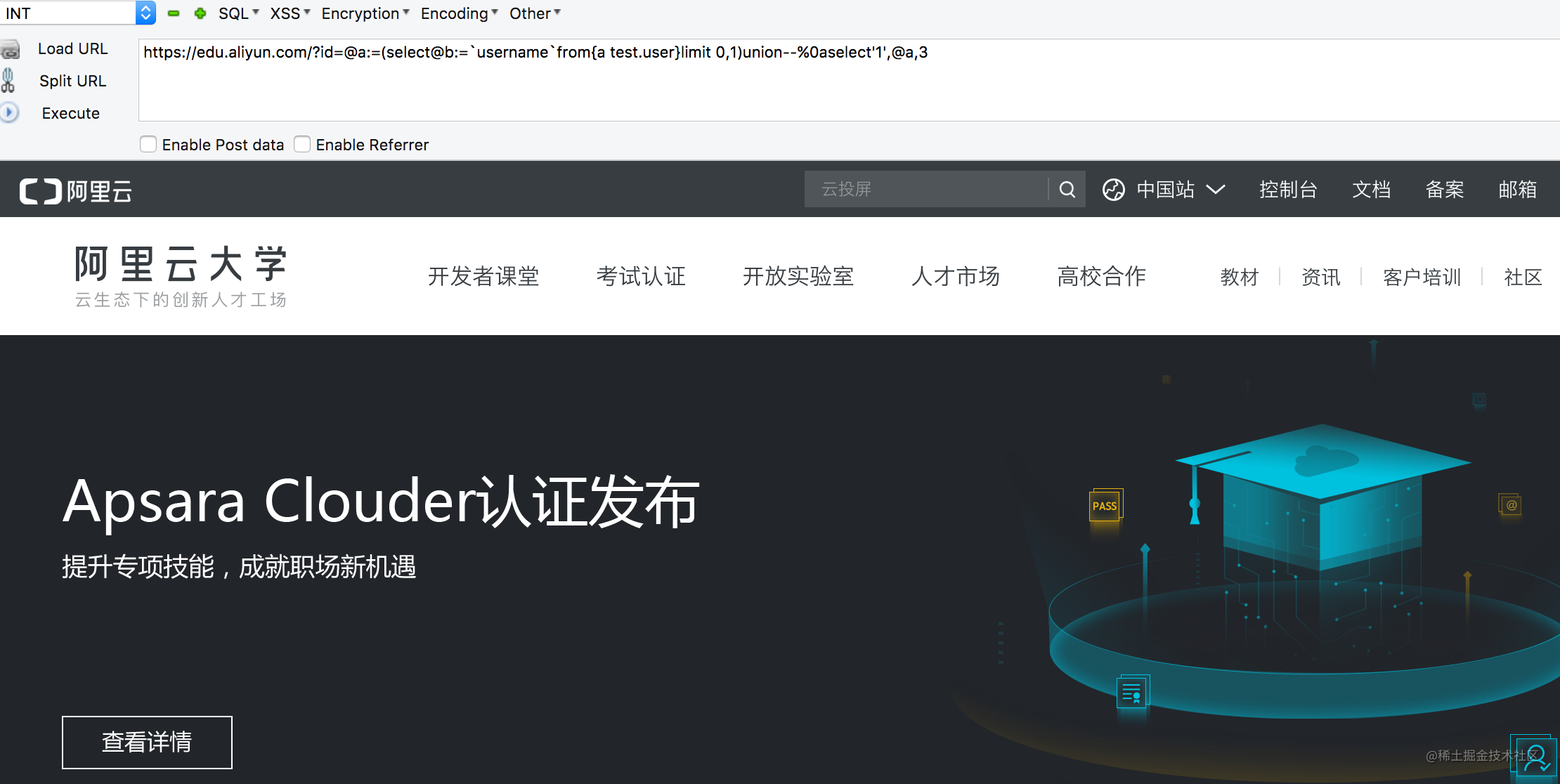Click the Load URL printer icon
The height and width of the screenshot is (784, 1560).
(10, 49)
